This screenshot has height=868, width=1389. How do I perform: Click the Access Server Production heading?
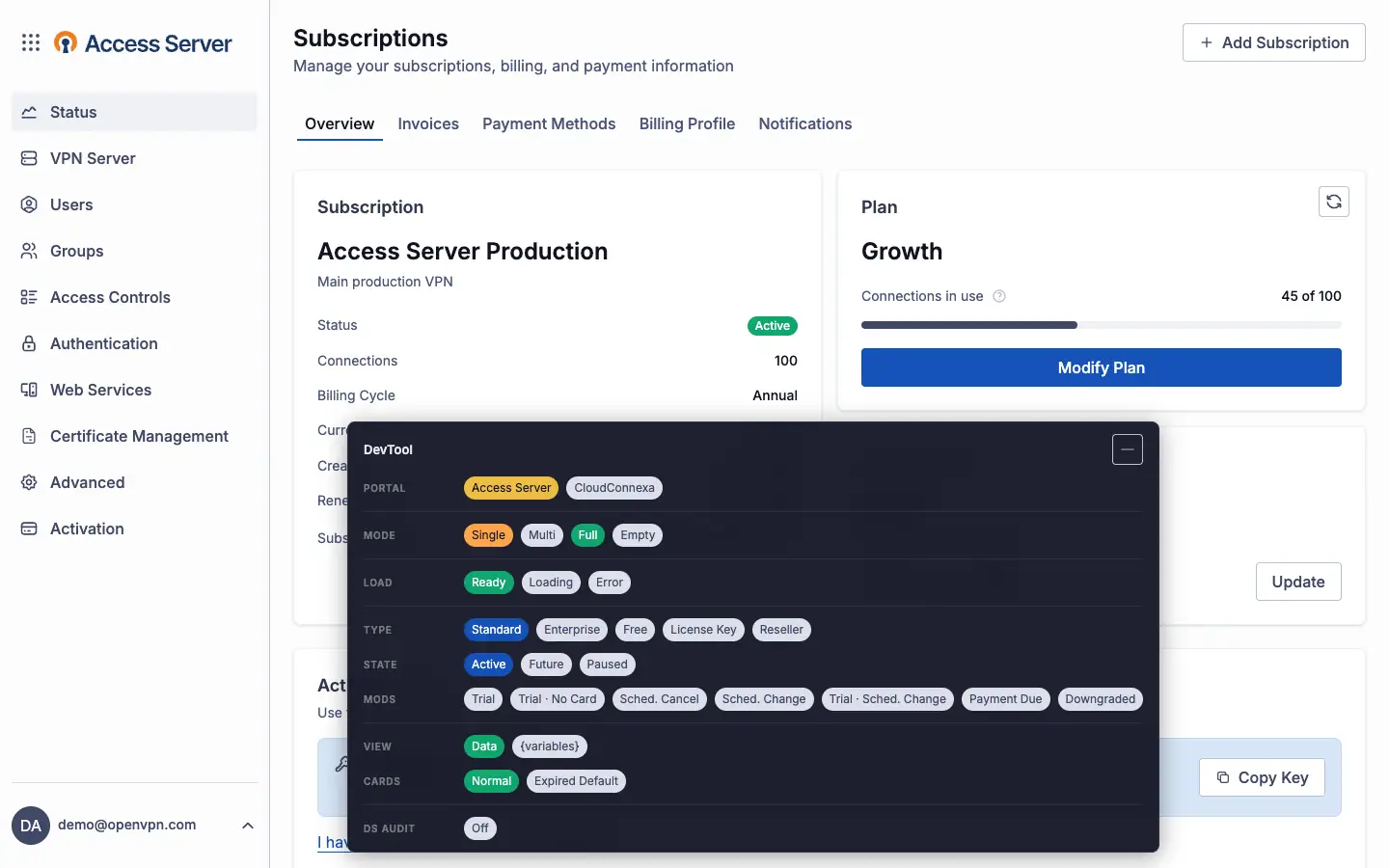click(463, 251)
